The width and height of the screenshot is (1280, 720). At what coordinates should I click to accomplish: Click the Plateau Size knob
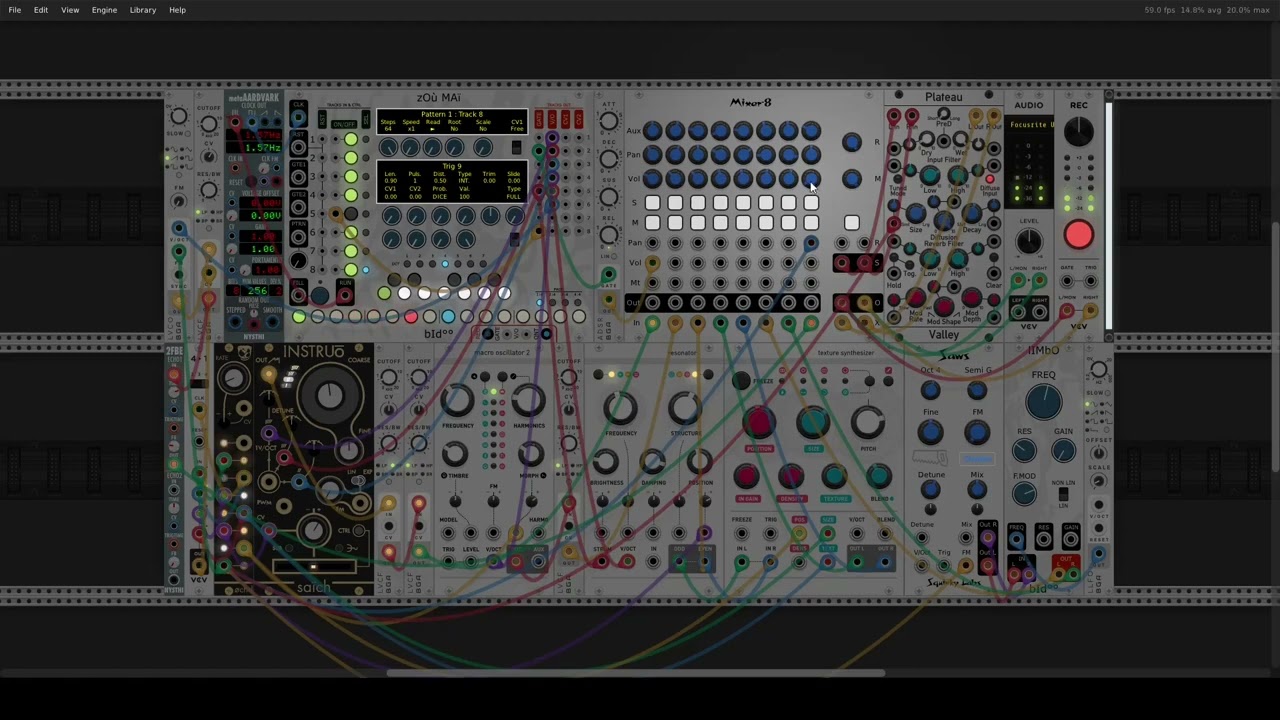pyautogui.click(x=915, y=213)
